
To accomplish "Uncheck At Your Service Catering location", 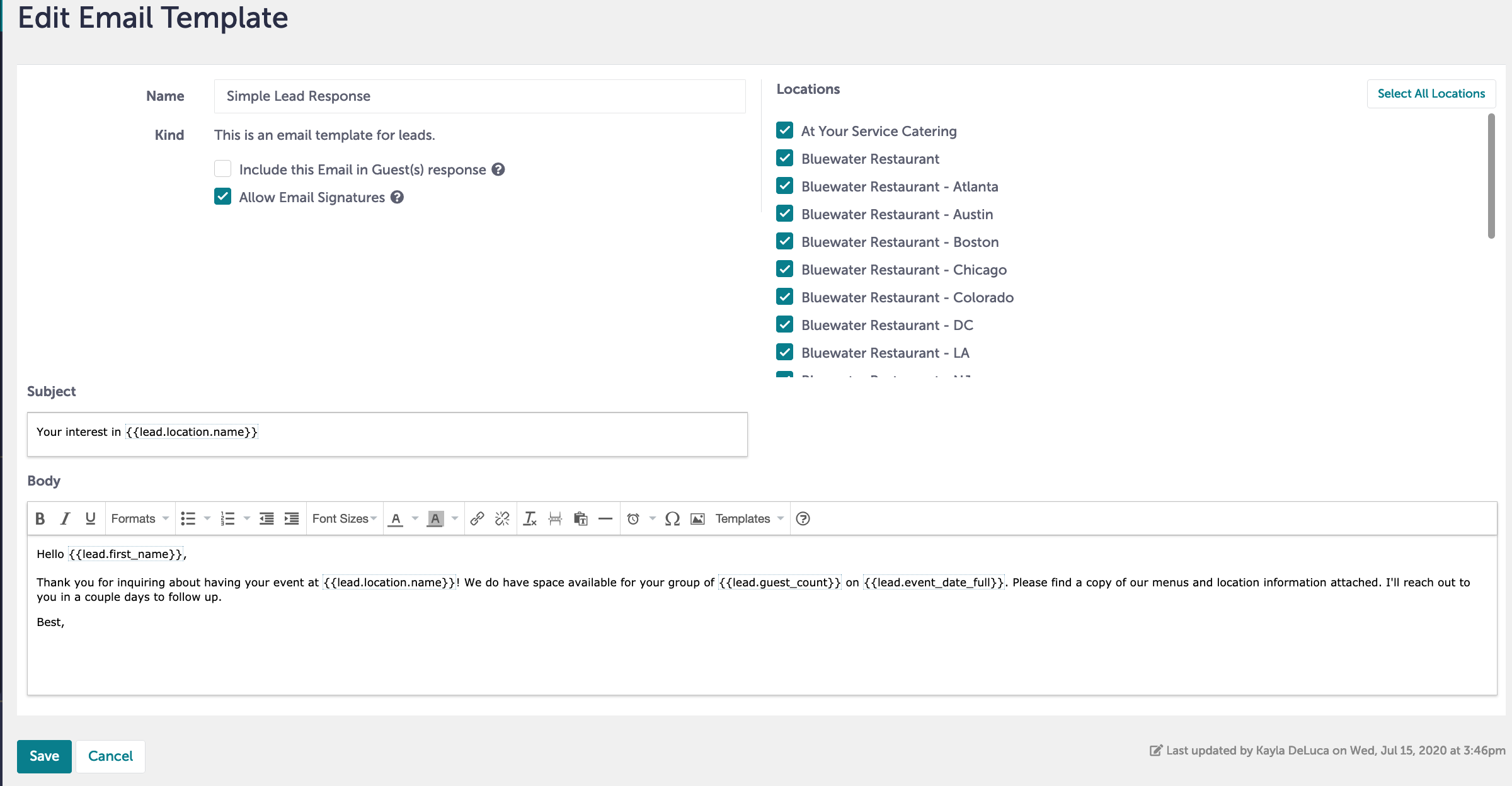I will click(x=785, y=130).
